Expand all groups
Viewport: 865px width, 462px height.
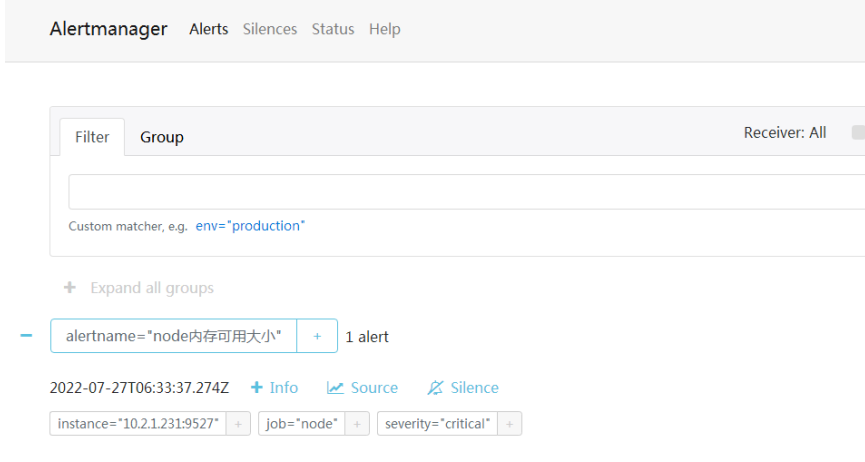pyautogui.click(x=152, y=288)
